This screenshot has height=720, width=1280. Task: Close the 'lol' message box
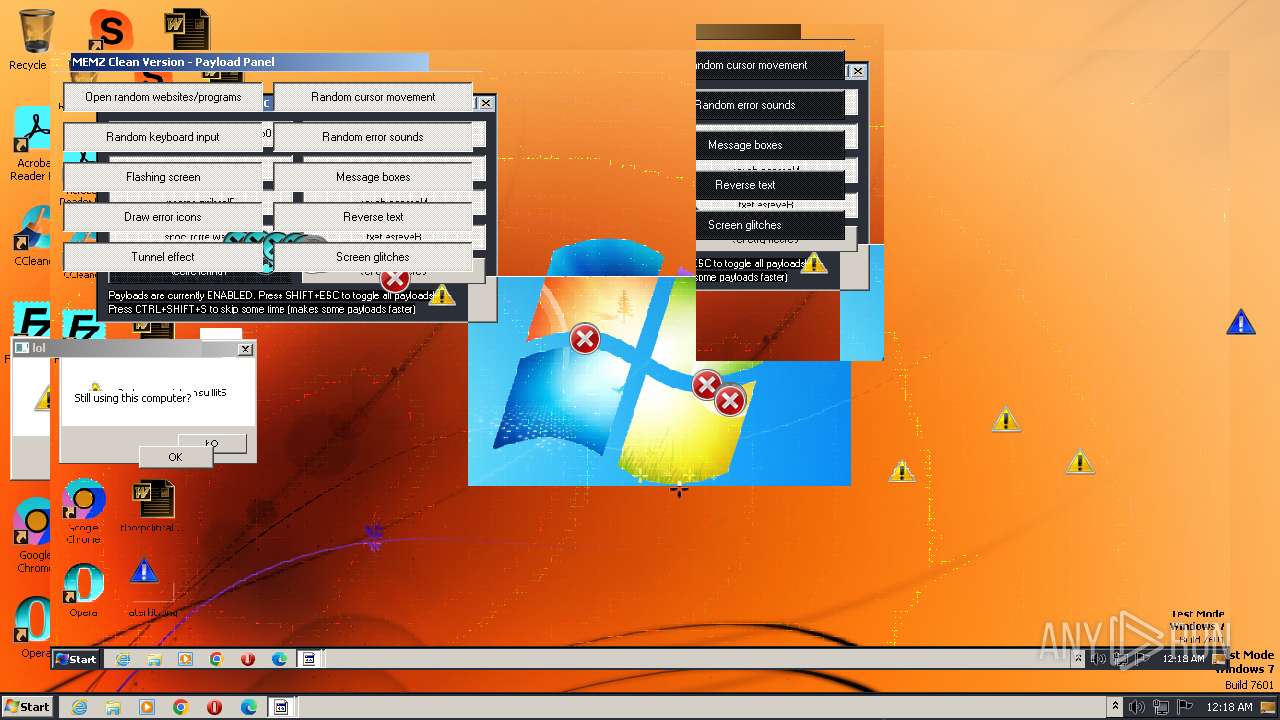pyautogui.click(x=245, y=349)
